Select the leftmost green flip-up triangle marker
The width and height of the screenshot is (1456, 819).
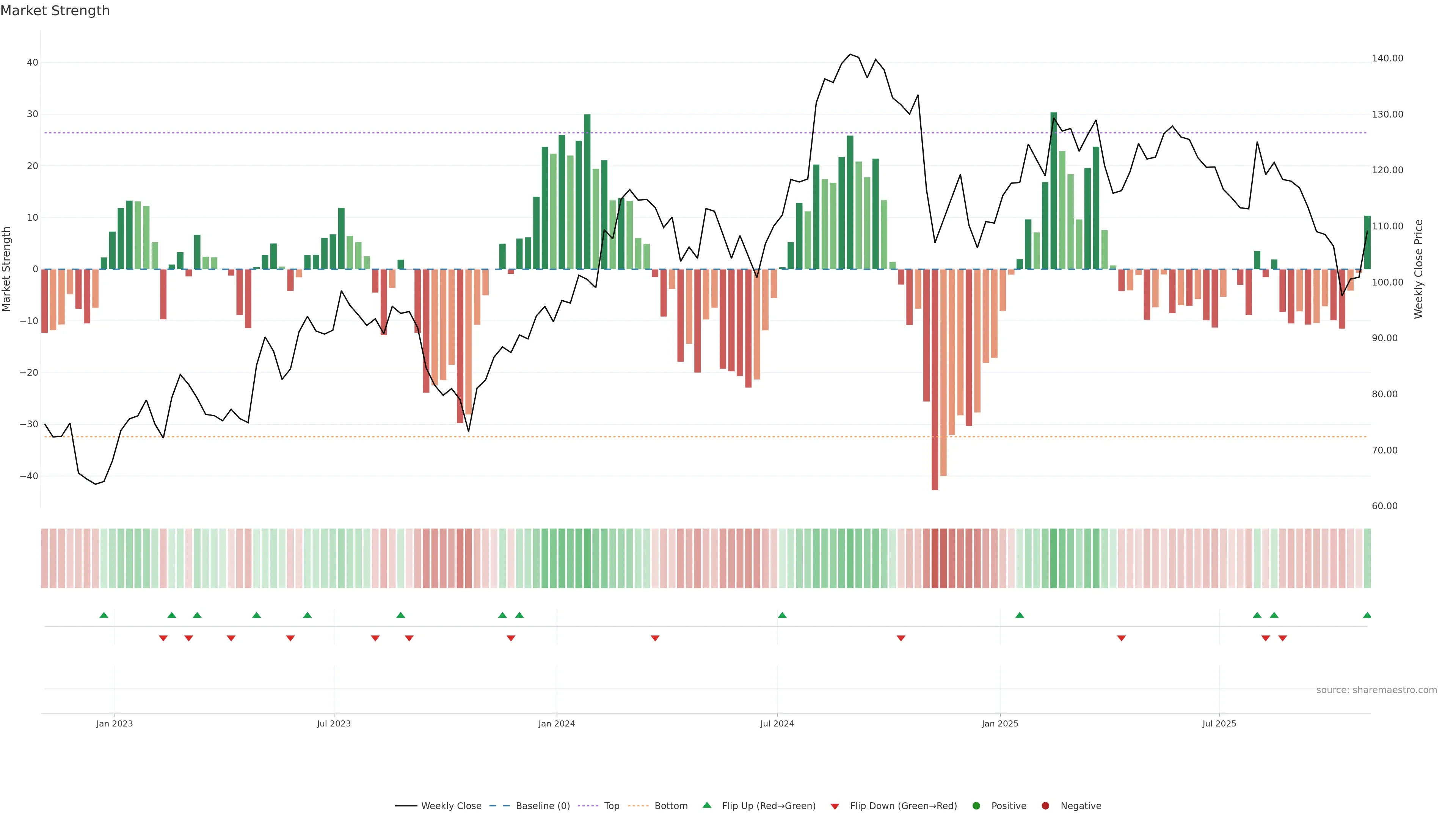(x=104, y=615)
